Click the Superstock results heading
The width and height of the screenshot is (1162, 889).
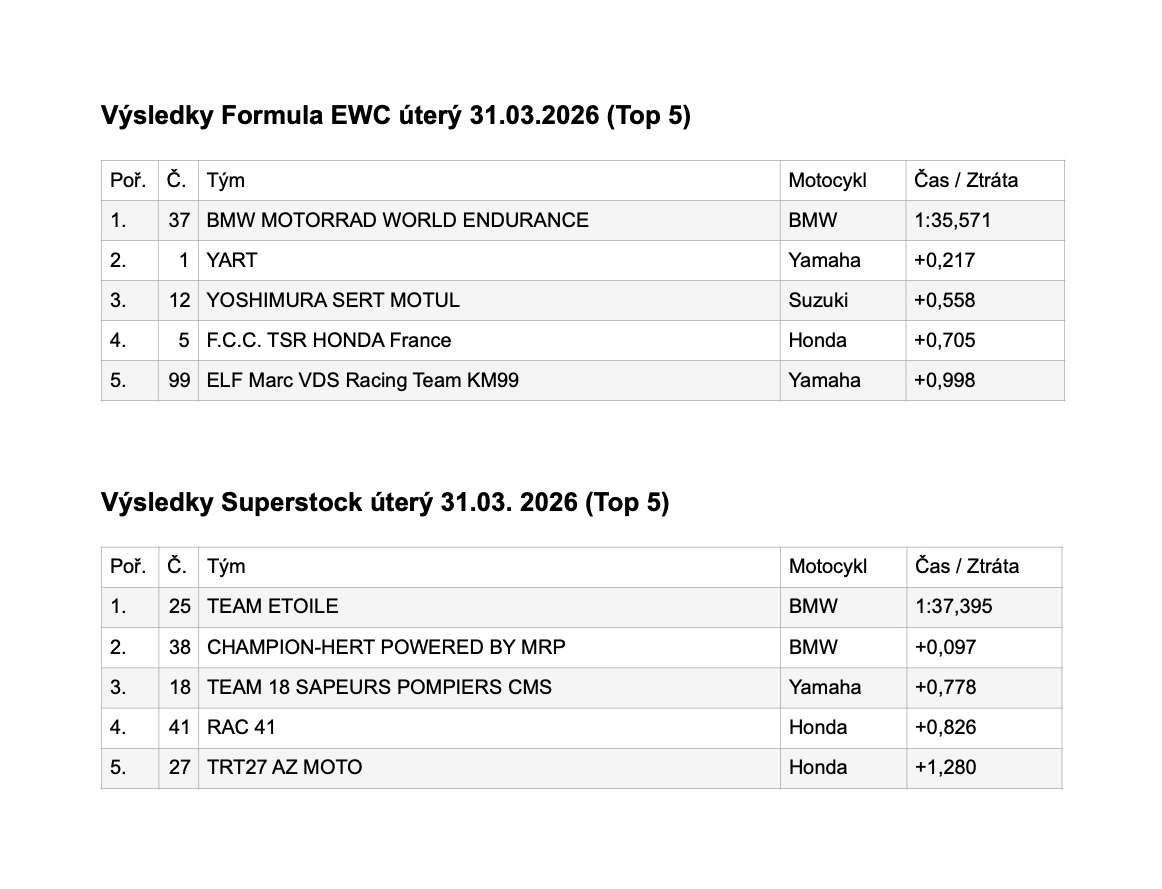coord(385,502)
